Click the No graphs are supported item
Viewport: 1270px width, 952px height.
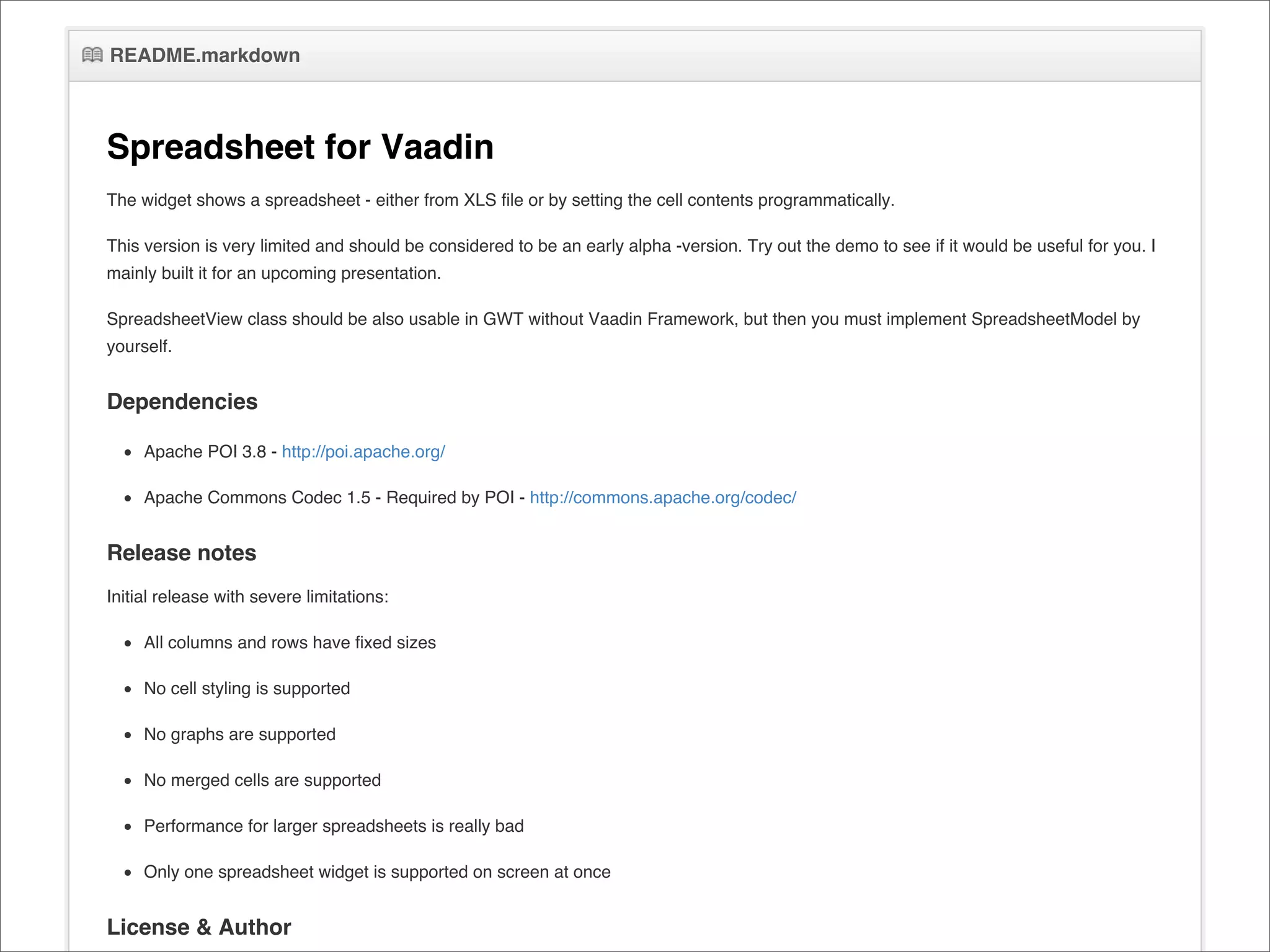pyautogui.click(x=239, y=734)
